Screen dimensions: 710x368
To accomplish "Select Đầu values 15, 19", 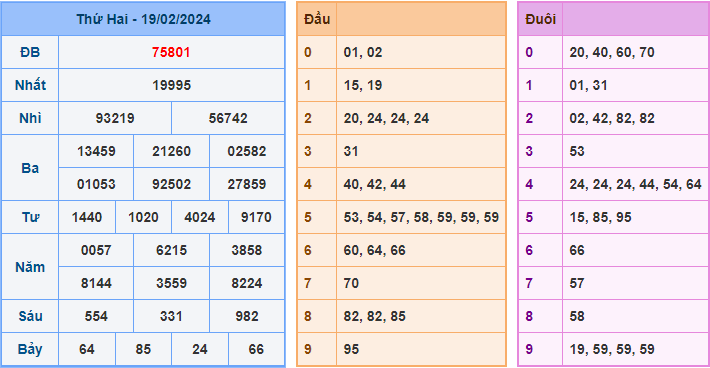I will [x=363, y=85].
